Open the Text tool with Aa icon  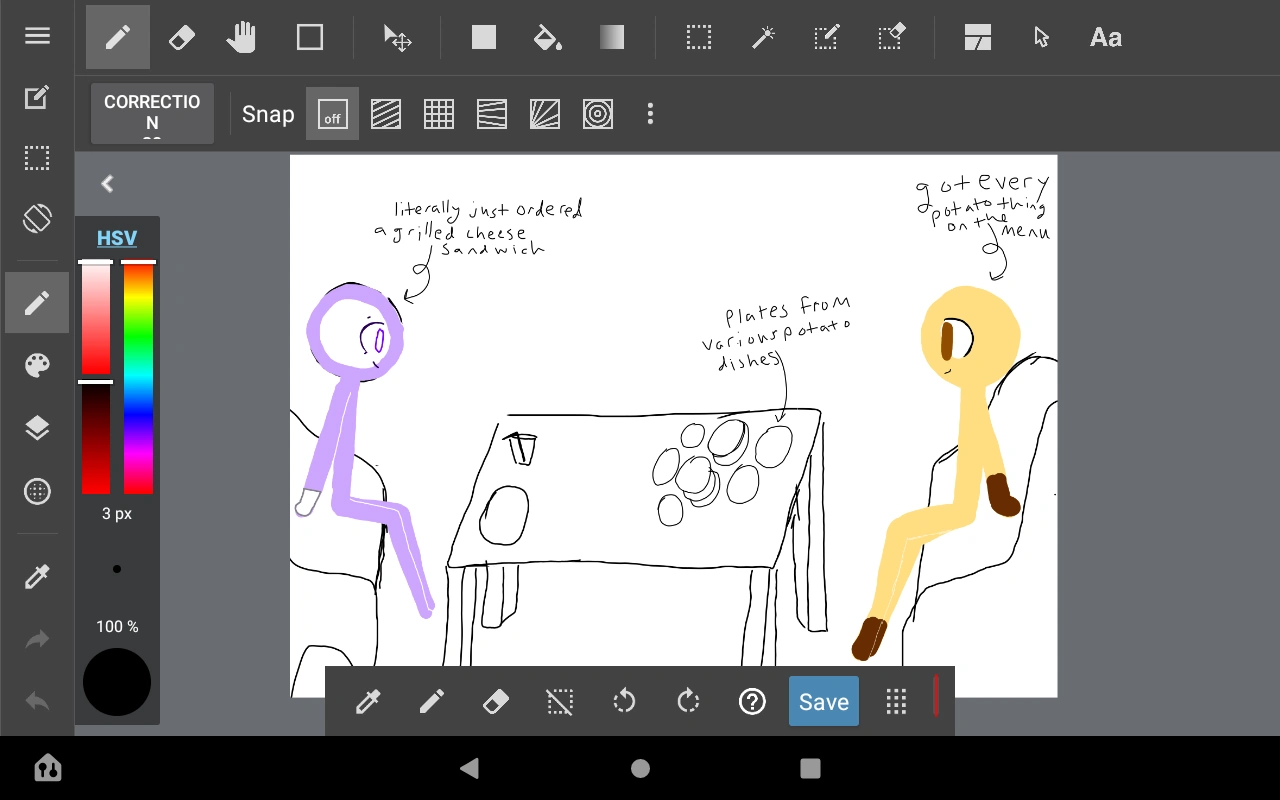coord(1105,37)
